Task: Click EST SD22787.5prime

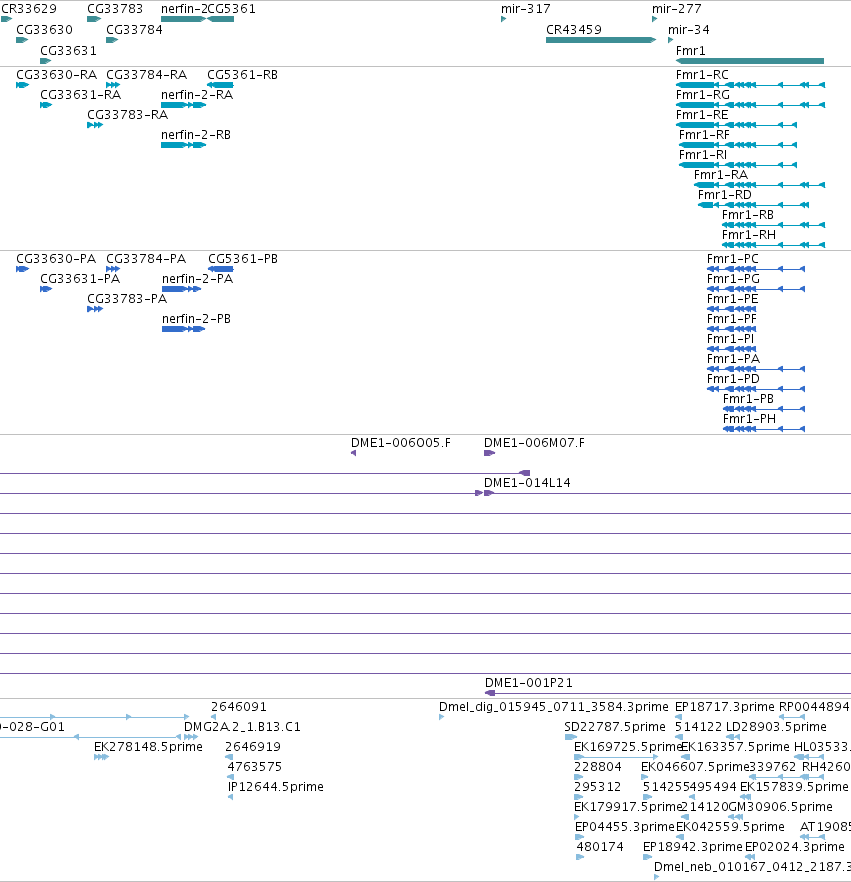Action: (570, 737)
